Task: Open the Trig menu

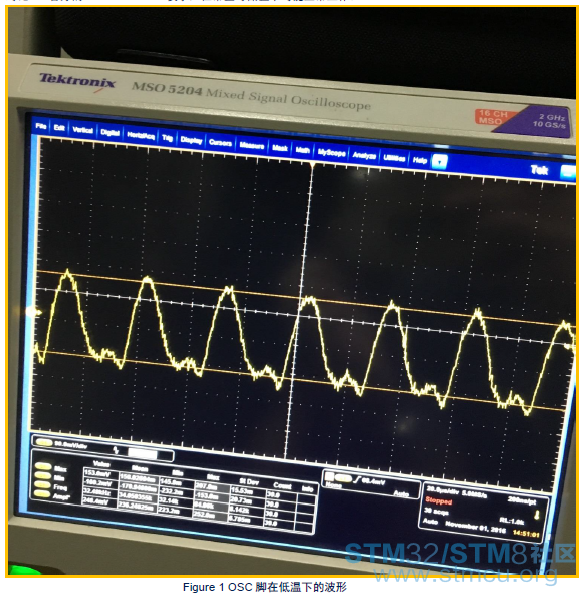Action: pyautogui.click(x=167, y=138)
